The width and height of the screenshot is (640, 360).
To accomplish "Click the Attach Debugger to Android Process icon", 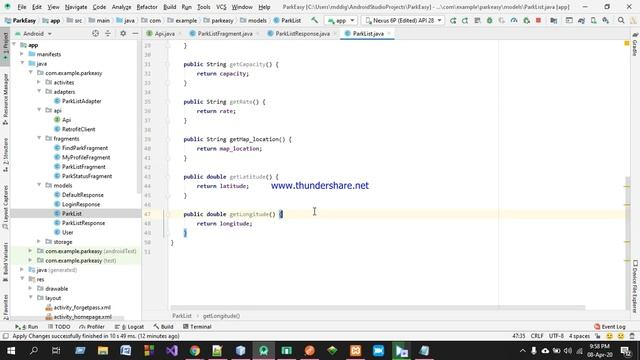I will pyautogui.click(x=527, y=20).
